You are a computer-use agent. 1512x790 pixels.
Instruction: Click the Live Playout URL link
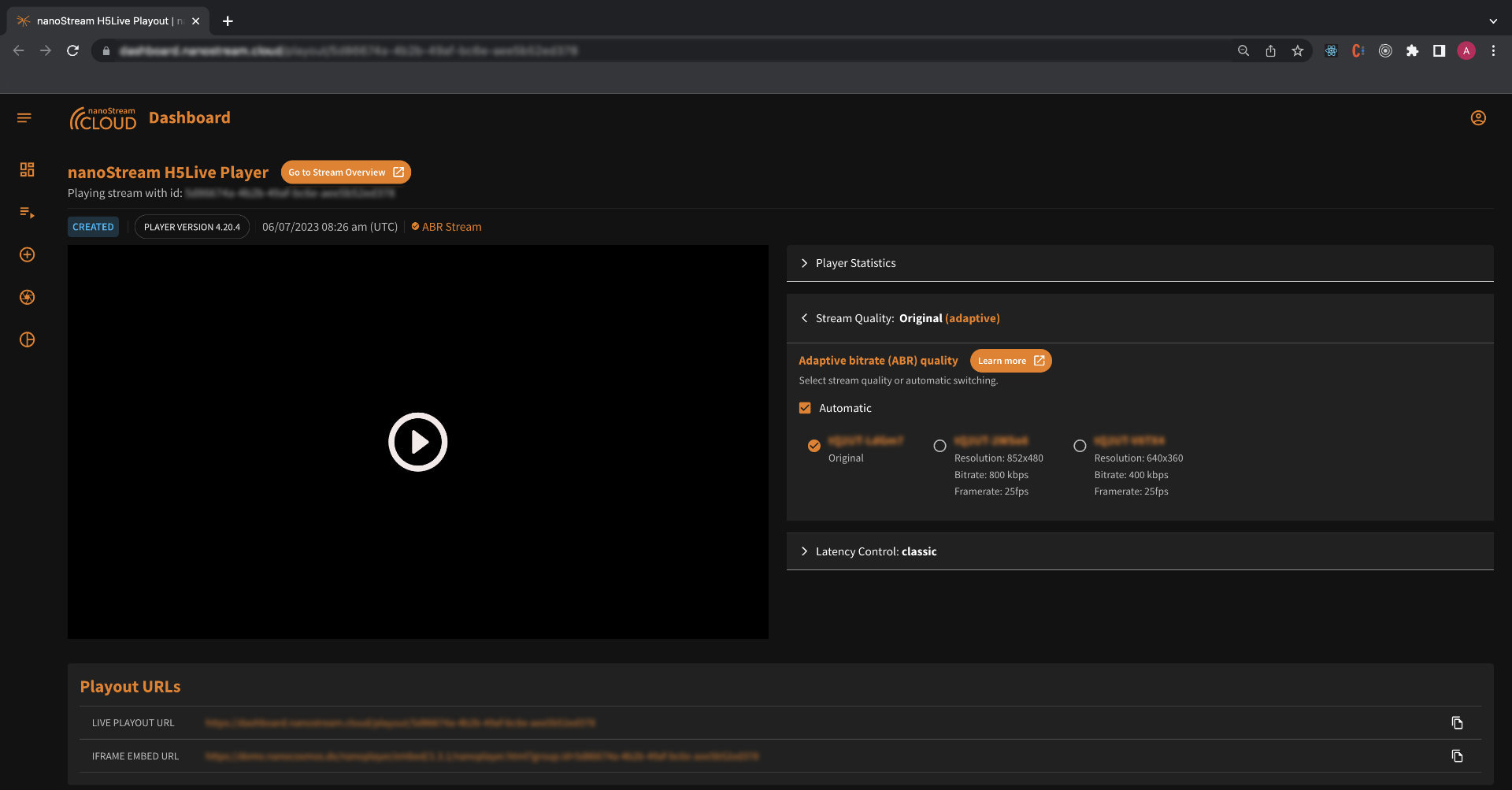point(400,723)
